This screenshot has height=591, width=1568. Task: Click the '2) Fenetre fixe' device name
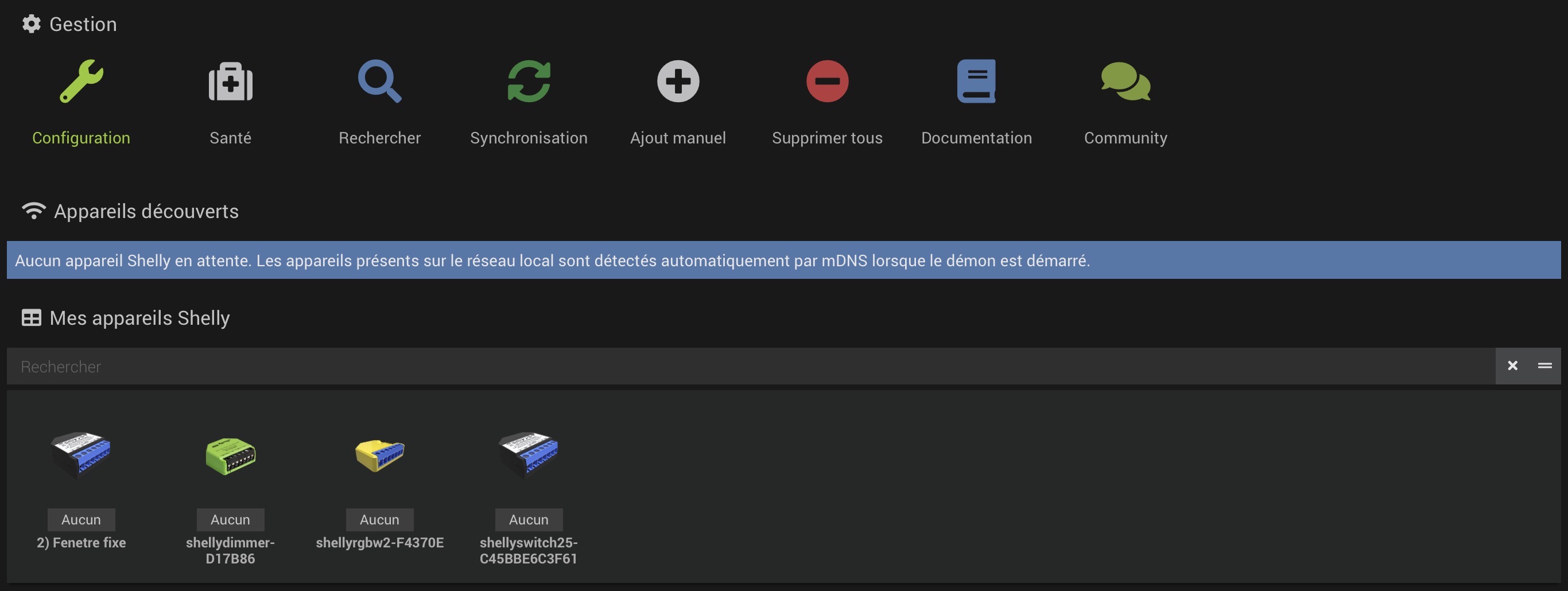(81, 543)
